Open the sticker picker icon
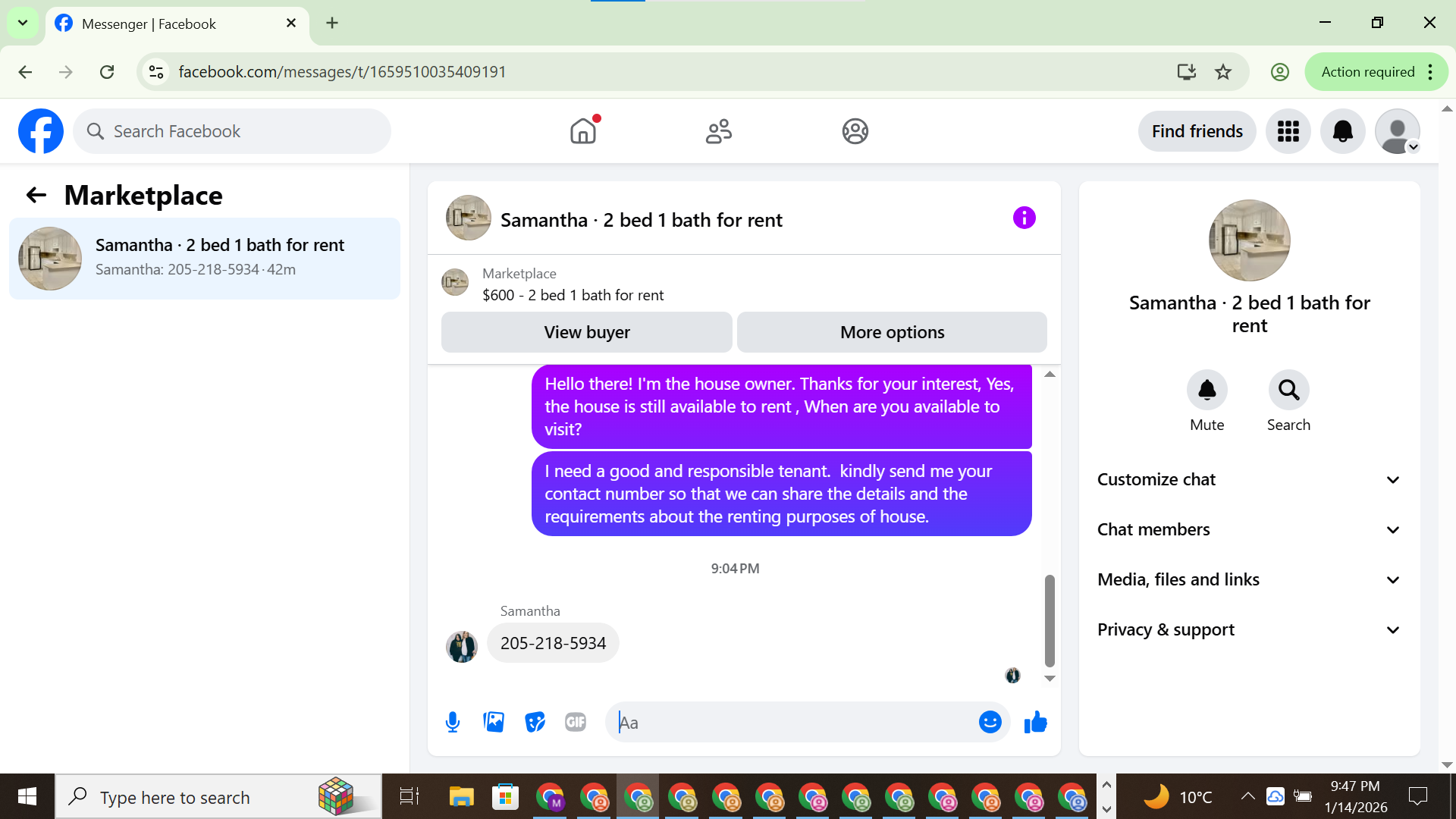The height and width of the screenshot is (819, 1456). pyautogui.click(x=535, y=722)
